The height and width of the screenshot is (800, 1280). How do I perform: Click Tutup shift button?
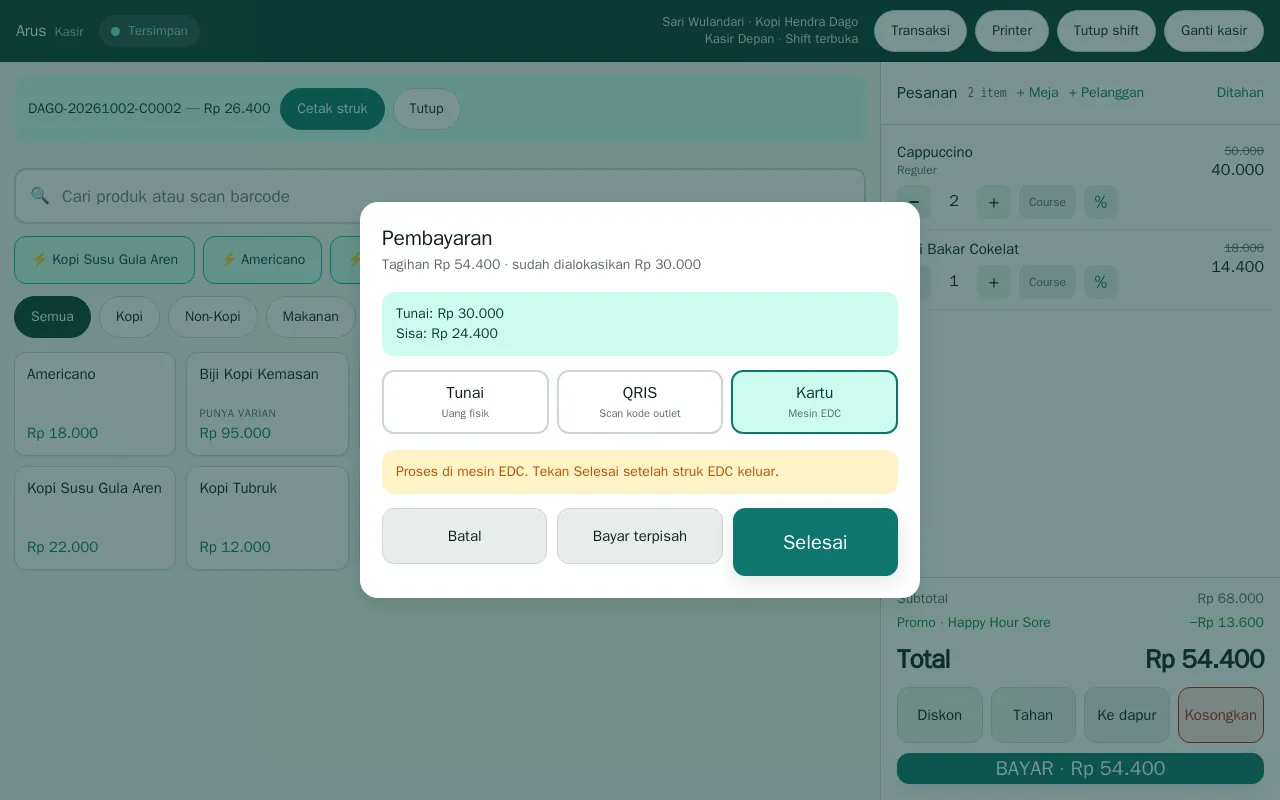pos(1106,31)
